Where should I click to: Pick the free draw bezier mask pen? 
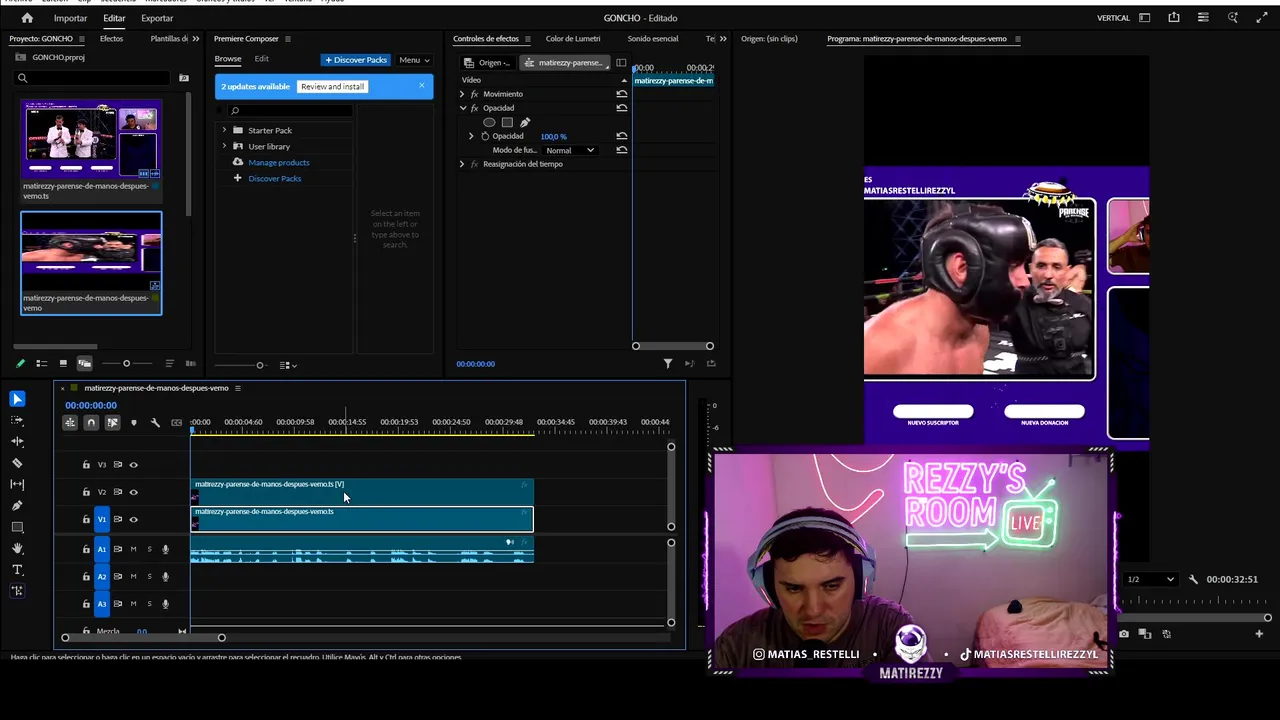point(525,122)
